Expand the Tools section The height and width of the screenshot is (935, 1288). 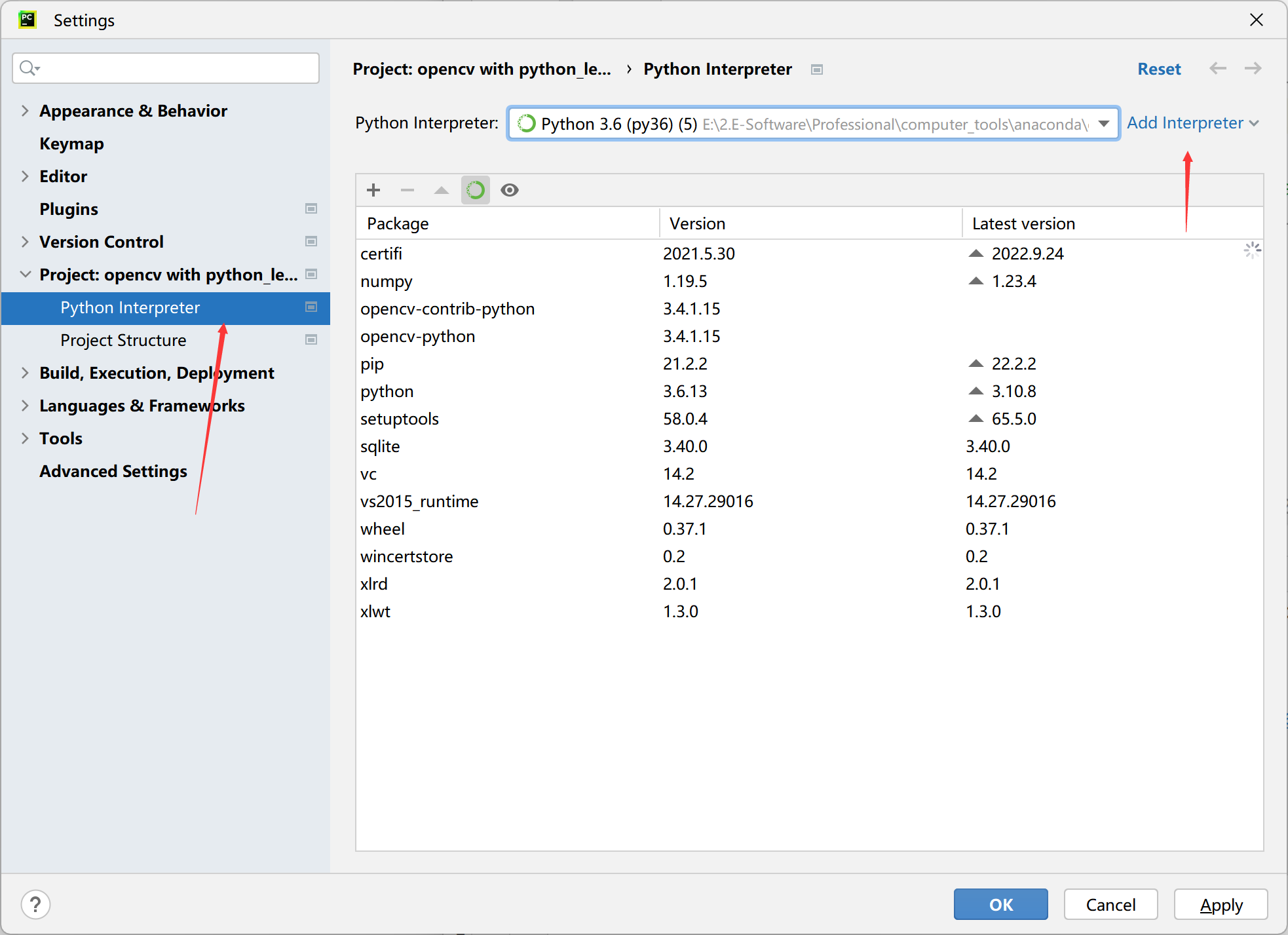coord(25,438)
